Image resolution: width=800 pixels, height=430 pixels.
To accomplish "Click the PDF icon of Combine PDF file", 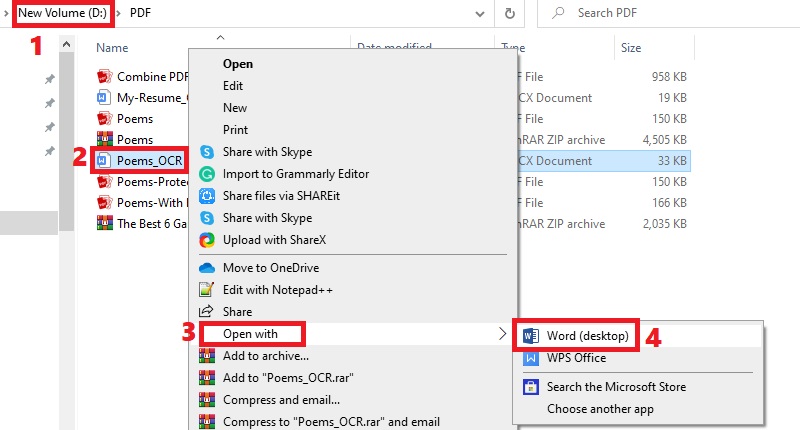I will 105,77.
